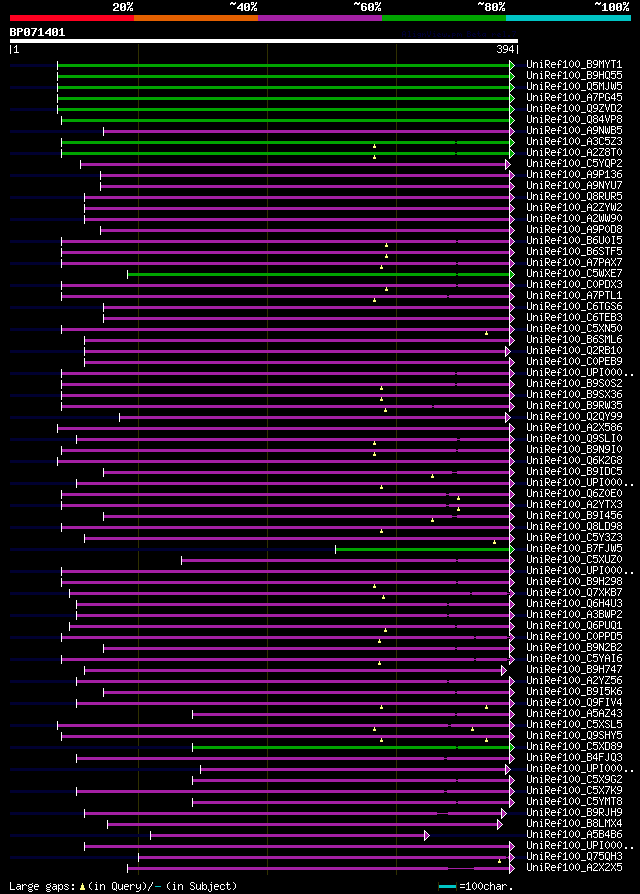640x894 pixels.
Task: Click the query end position 394 label
Action: 505,50
